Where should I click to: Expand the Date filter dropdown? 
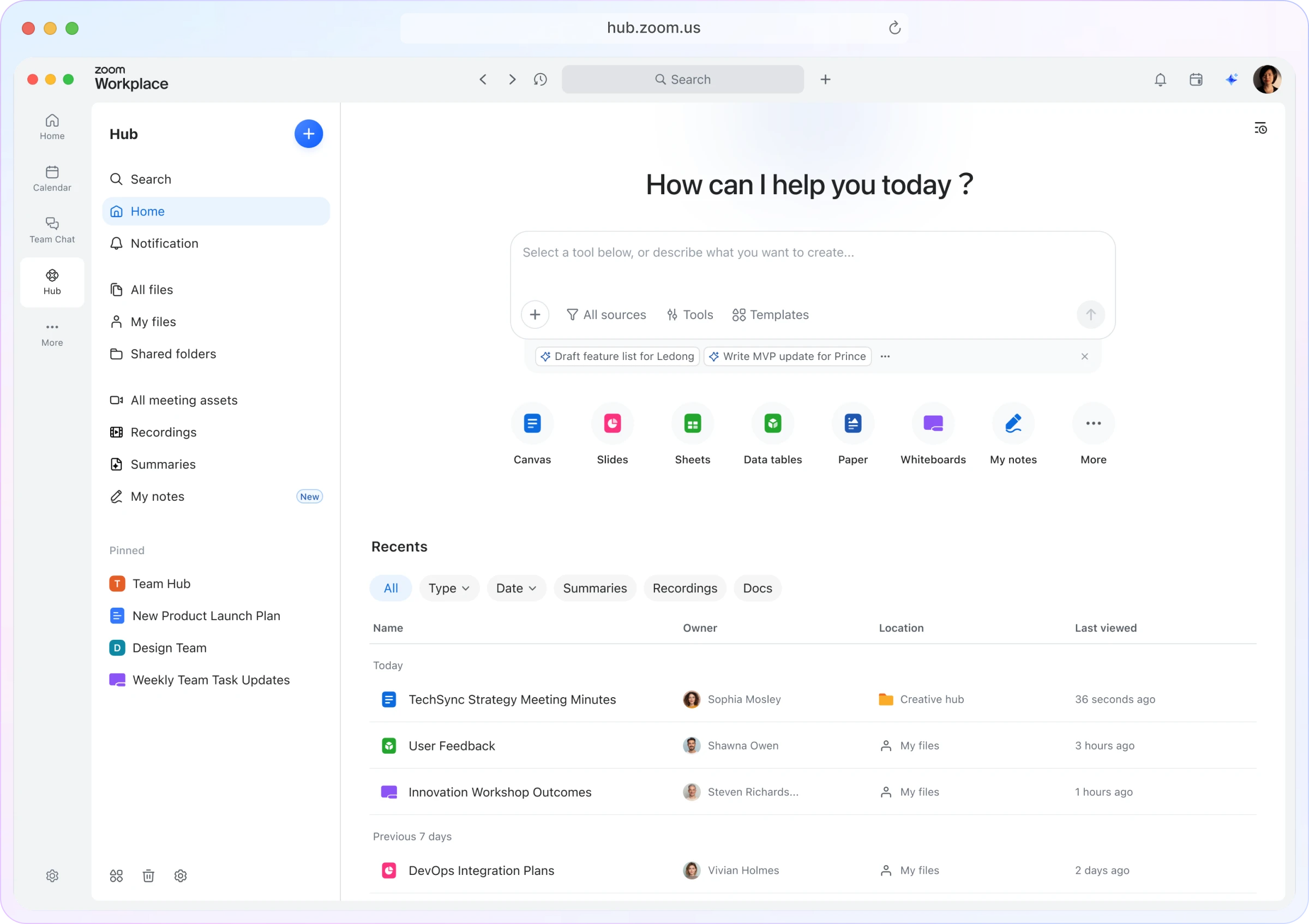tap(516, 588)
